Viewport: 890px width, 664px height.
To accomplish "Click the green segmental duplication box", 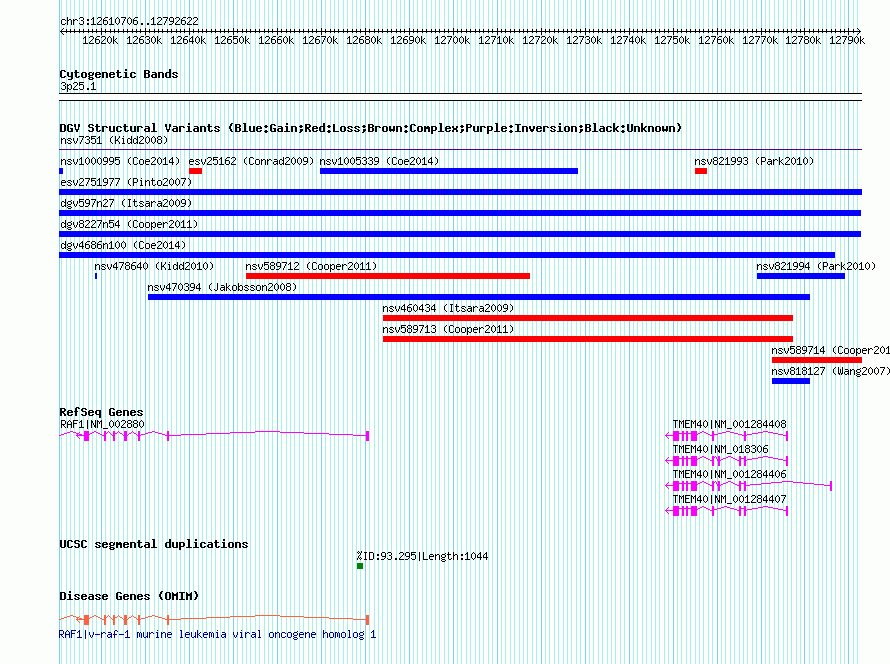I will pyautogui.click(x=360, y=566).
